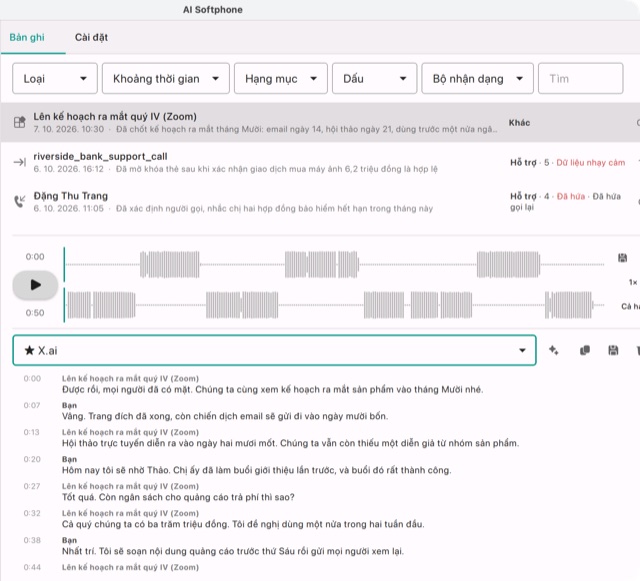Jump to the 0:38 transcript timestamp

[x=32, y=540]
